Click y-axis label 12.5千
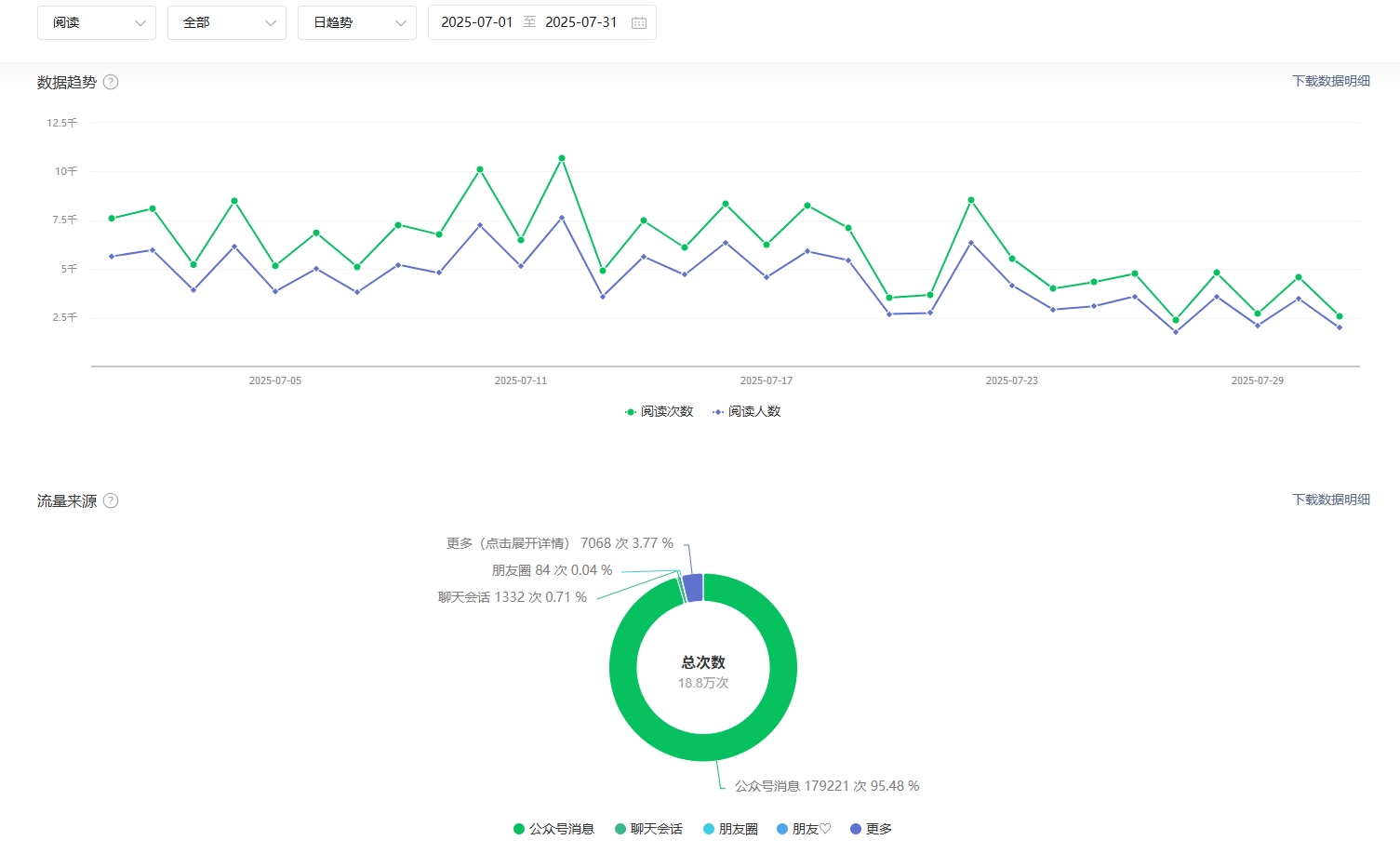This screenshot has width=1400, height=867. [x=62, y=123]
